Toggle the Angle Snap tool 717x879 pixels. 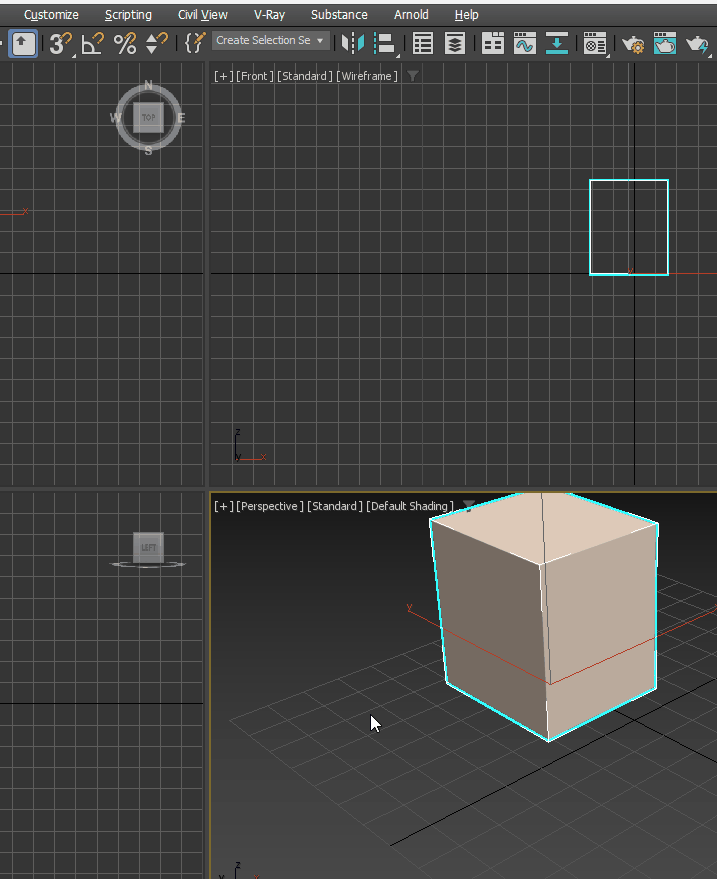(92, 44)
